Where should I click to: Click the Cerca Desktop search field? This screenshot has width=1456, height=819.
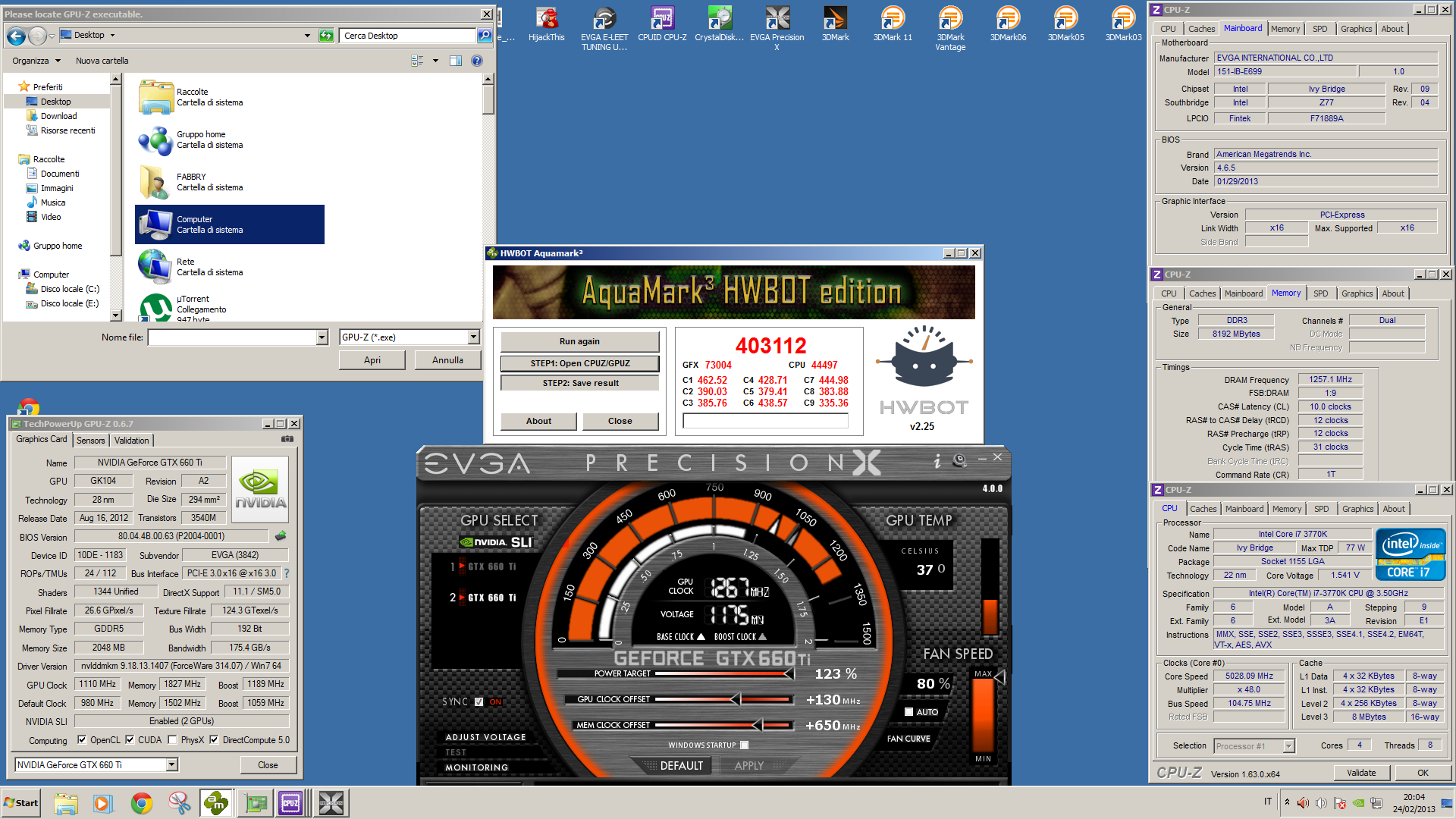pyautogui.click(x=408, y=36)
